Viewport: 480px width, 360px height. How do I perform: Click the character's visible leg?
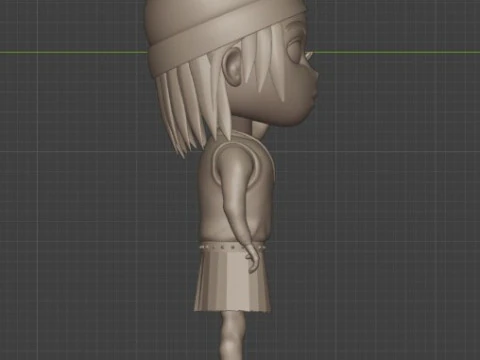pyautogui.click(x=232, y=335)
